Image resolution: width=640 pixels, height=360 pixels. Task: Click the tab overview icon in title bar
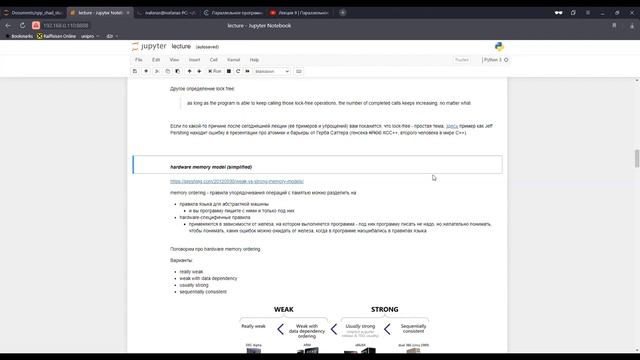click(573, 13)
